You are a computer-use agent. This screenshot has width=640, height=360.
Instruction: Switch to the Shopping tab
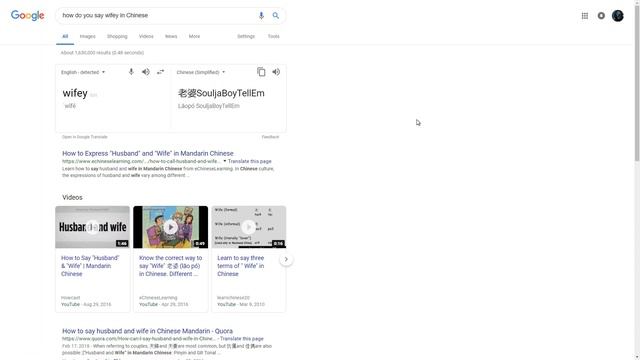click(117, 36)
